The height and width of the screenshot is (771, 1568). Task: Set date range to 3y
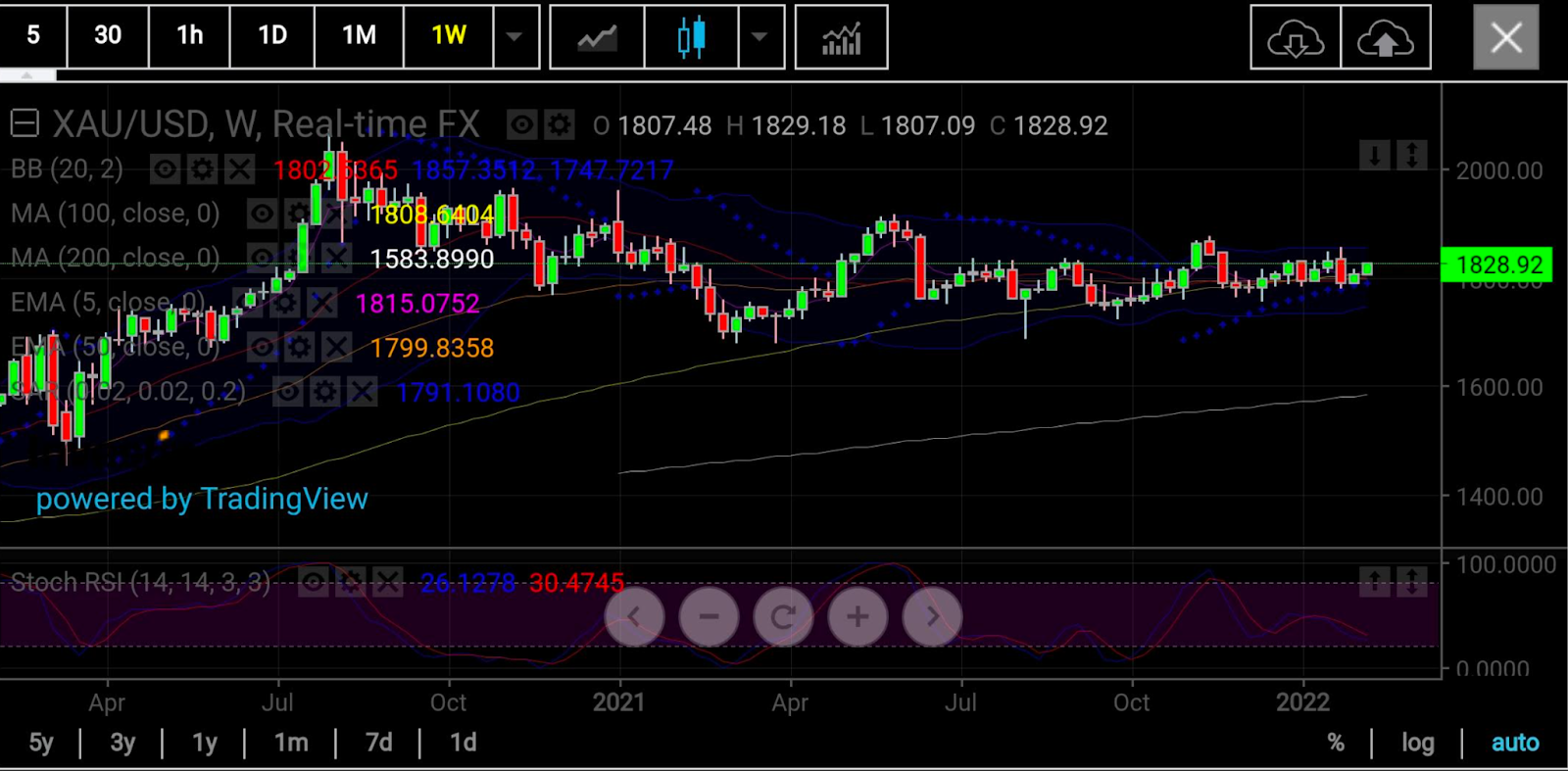(x=122, y=743)
